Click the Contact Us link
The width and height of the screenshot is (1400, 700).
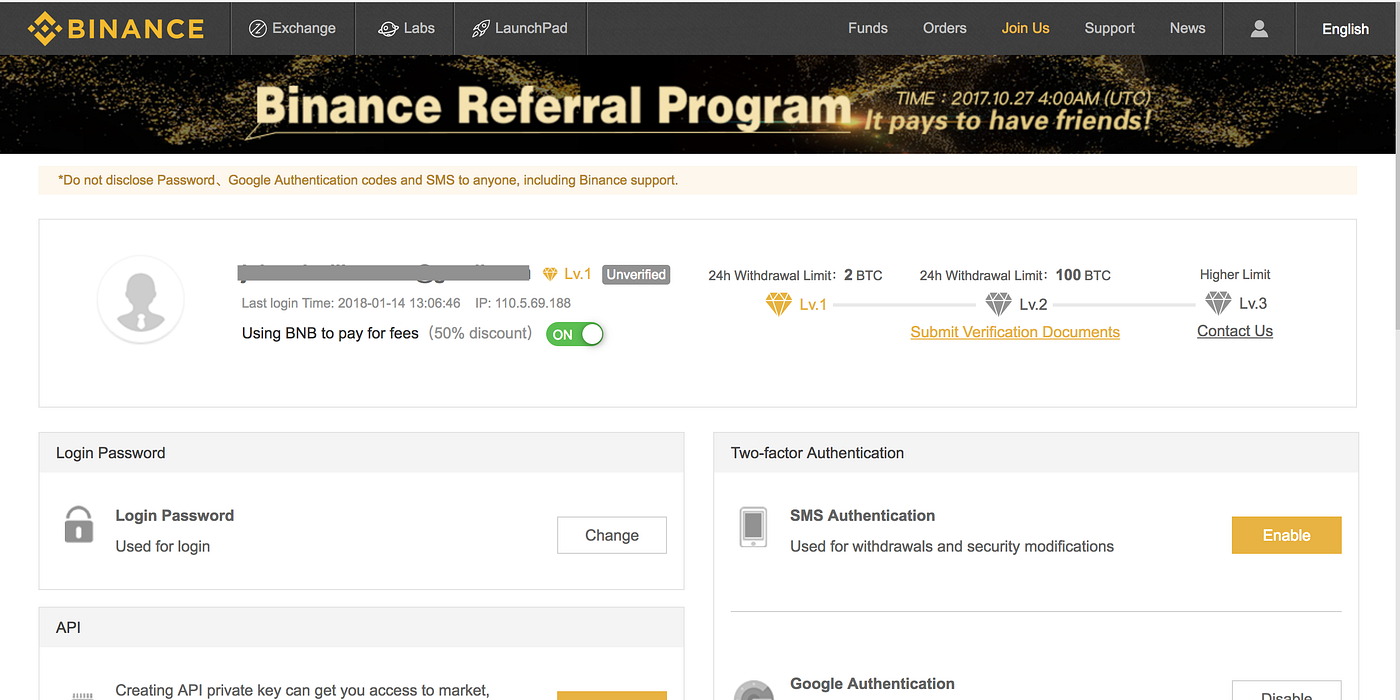(1235, 331)
